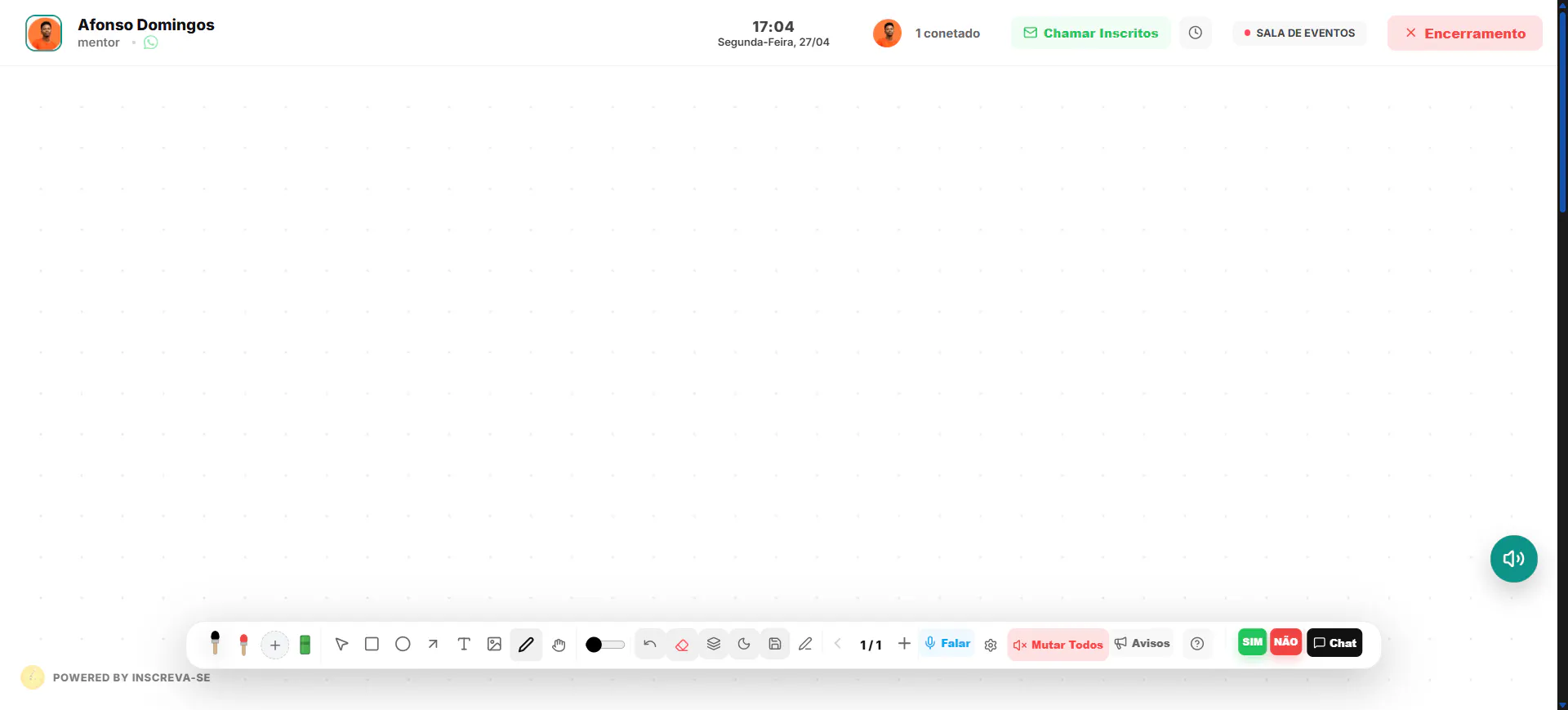Screen dimensions: 1568x710
Task: Activate the text tool
Action: 464,644
